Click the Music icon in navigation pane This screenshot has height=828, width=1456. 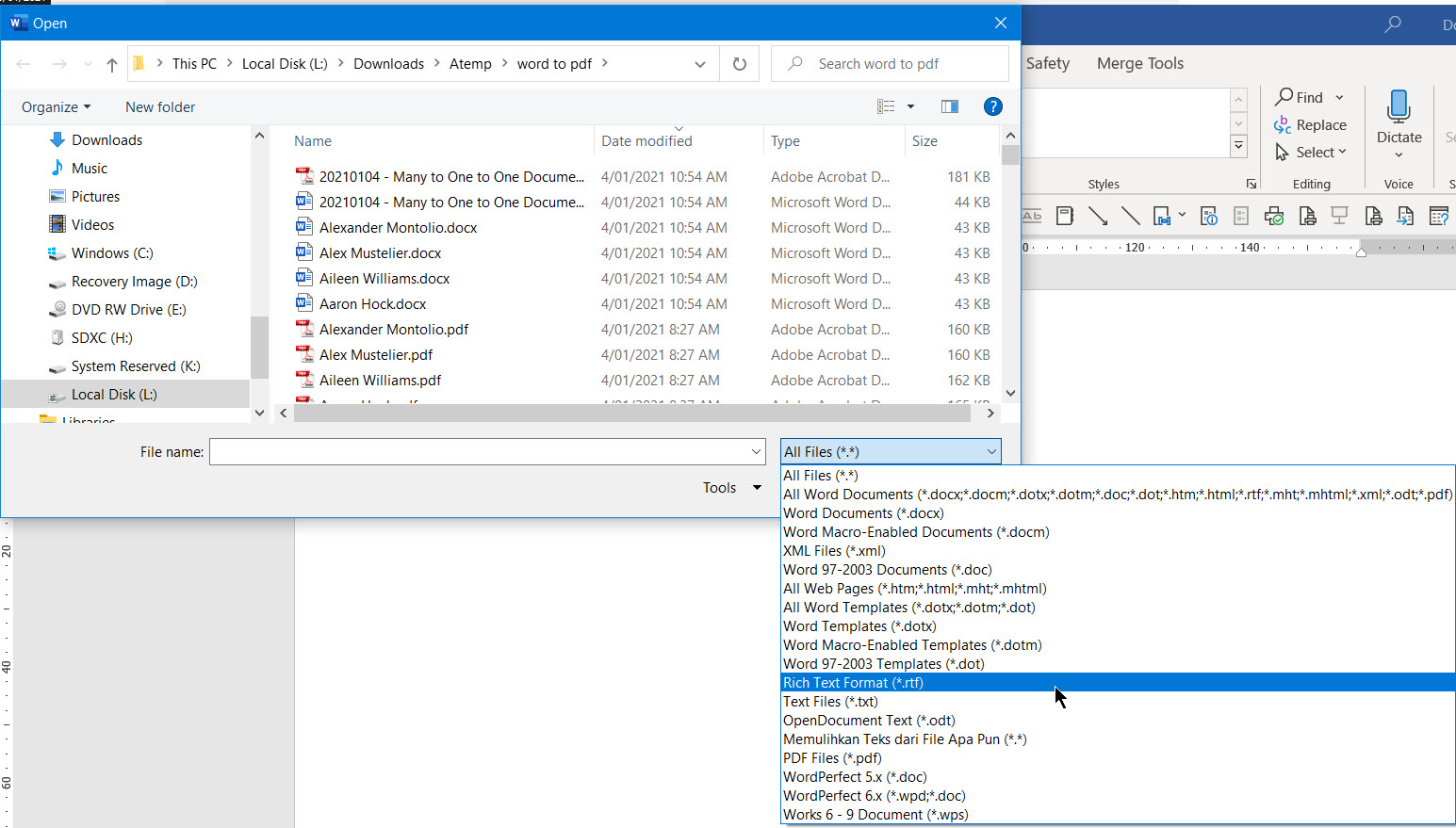pos(57,168)
